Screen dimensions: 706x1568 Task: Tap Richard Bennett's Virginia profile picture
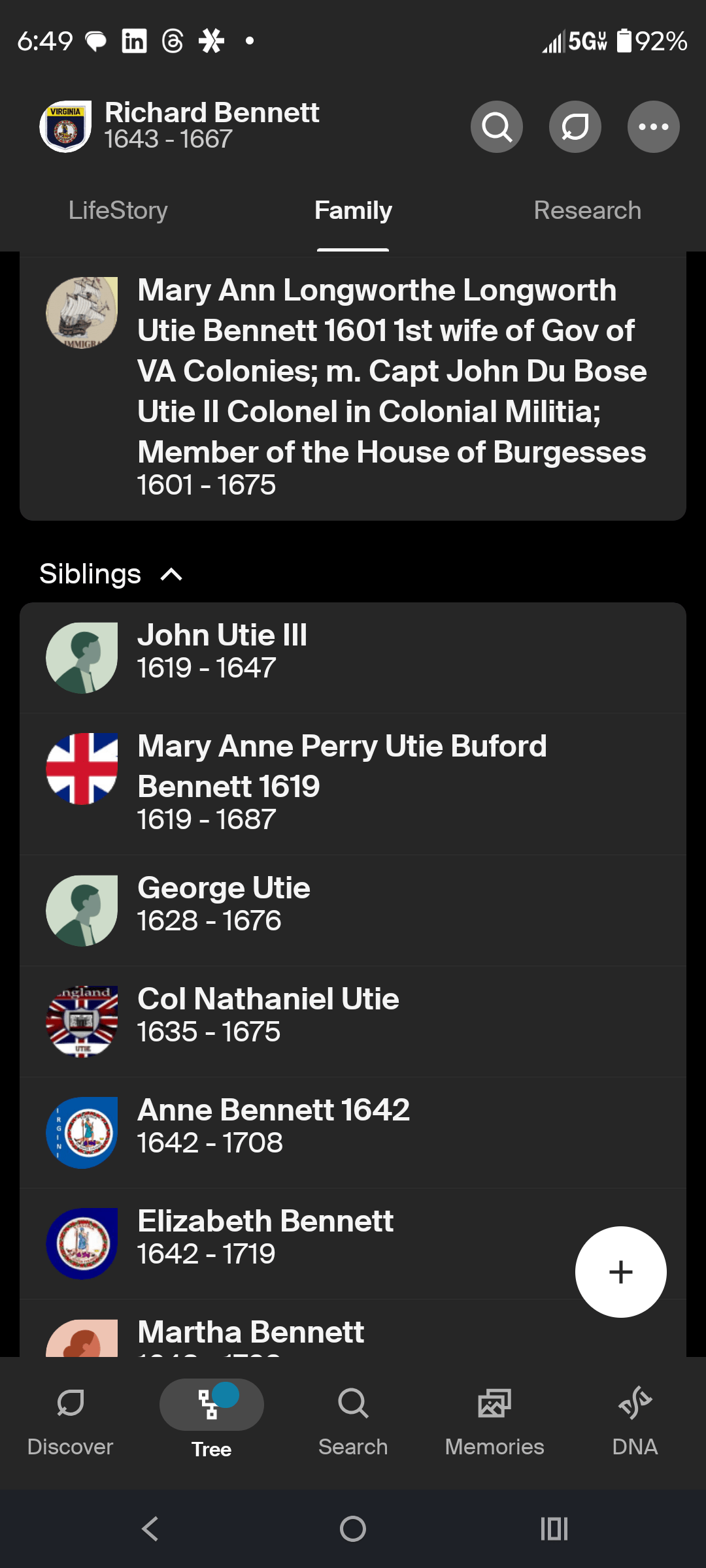tap(65, 127)
